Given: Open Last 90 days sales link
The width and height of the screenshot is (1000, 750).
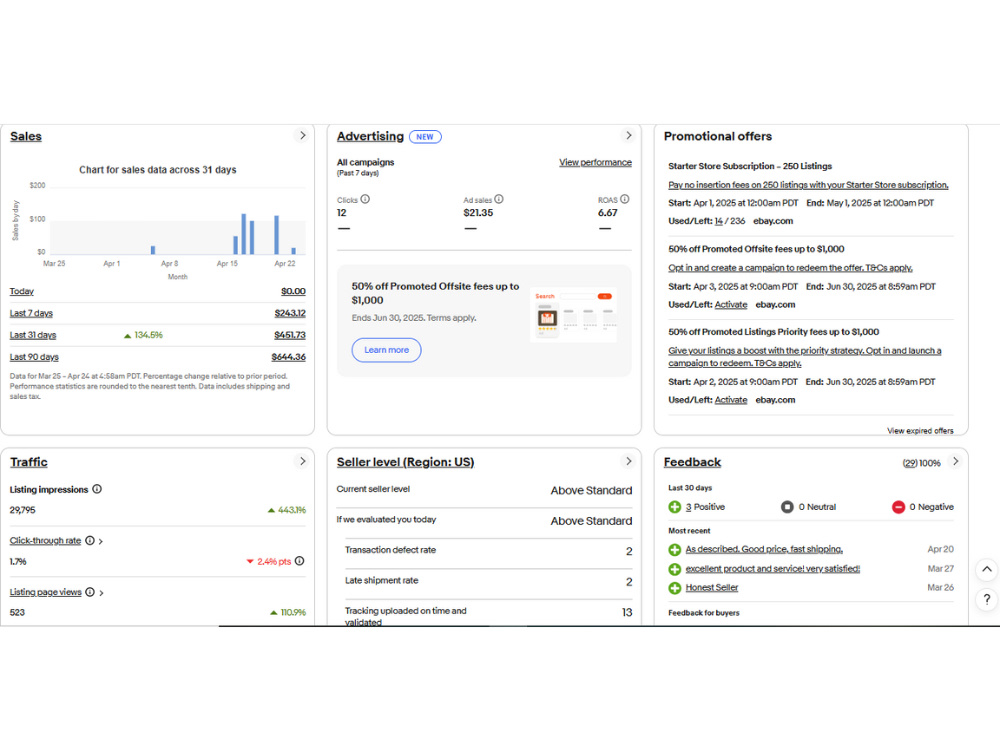Looking at the screenshot, I should point(34,357).
